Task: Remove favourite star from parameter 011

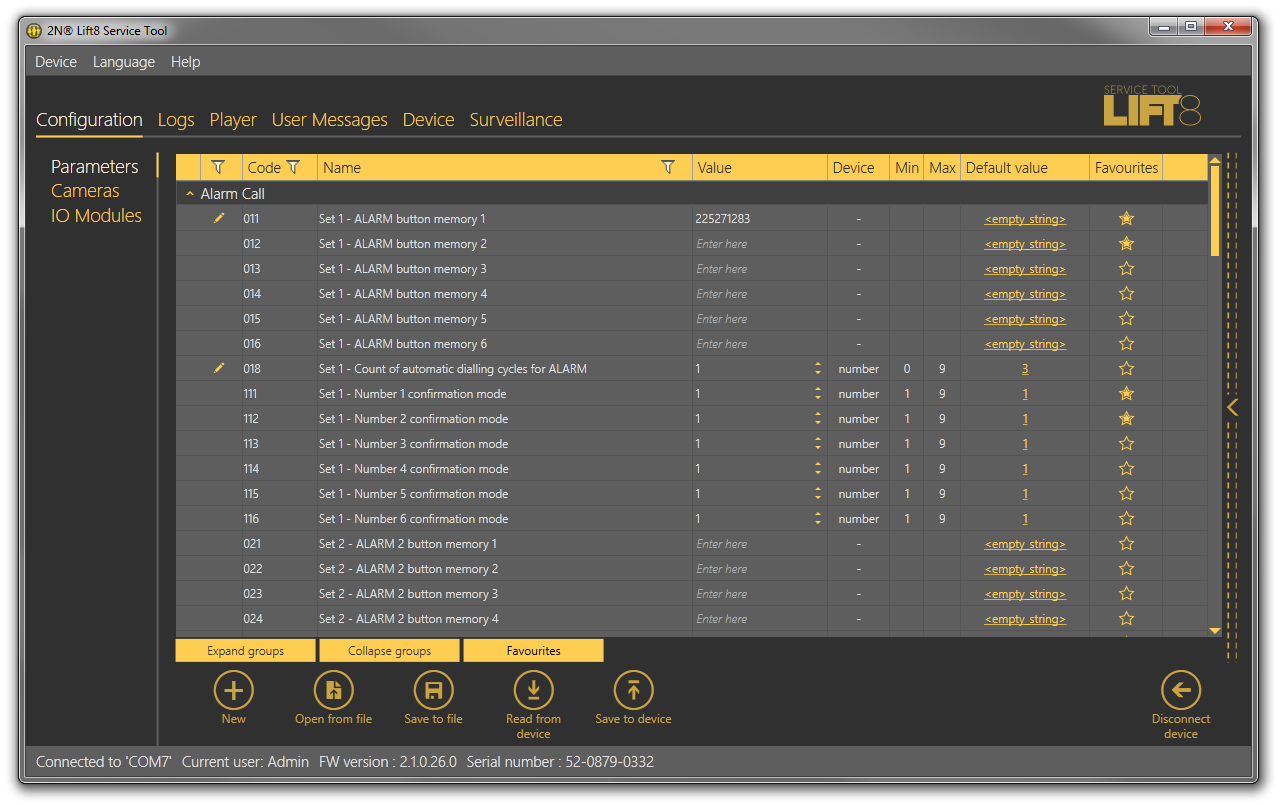Action: [x=1126, y=219]
